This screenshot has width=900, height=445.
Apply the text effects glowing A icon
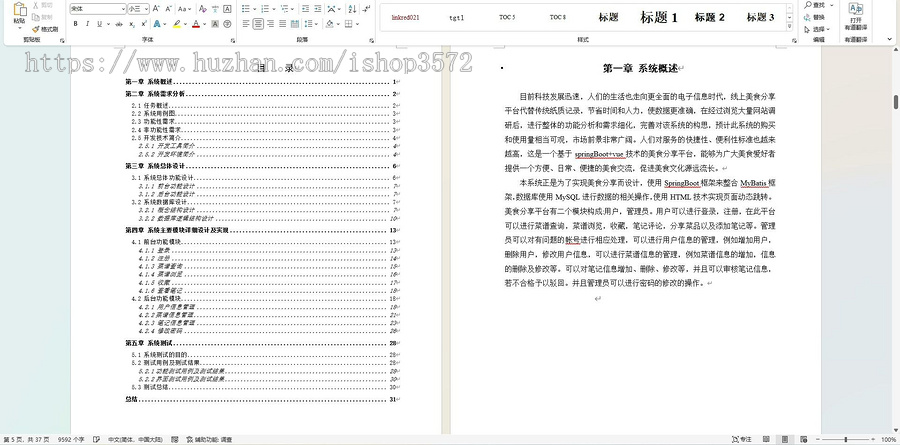pyautogui.click(x=157, y=24)
